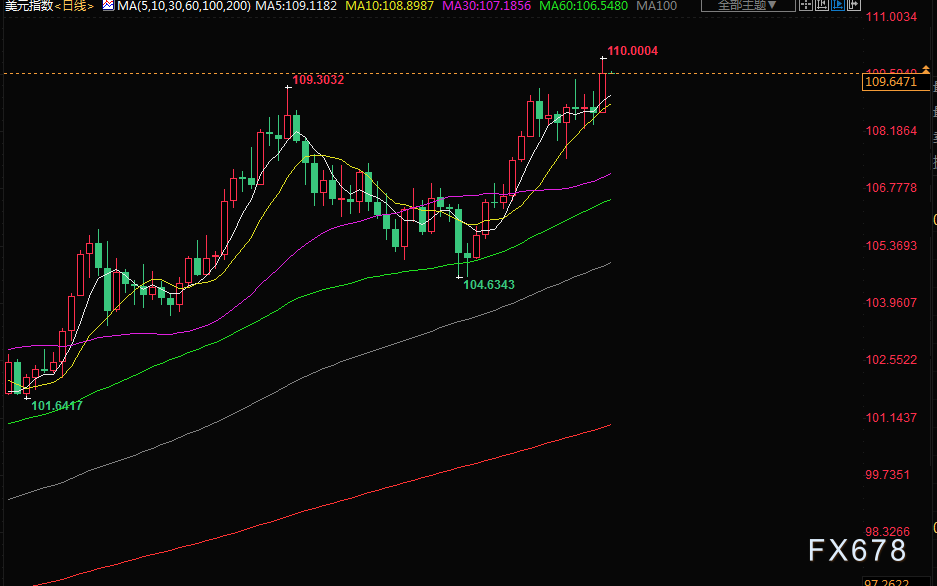Viewport: 937px width, 586px height.
Task: Click the orange double-arrow above the price label
Action: tap(926, 70)
